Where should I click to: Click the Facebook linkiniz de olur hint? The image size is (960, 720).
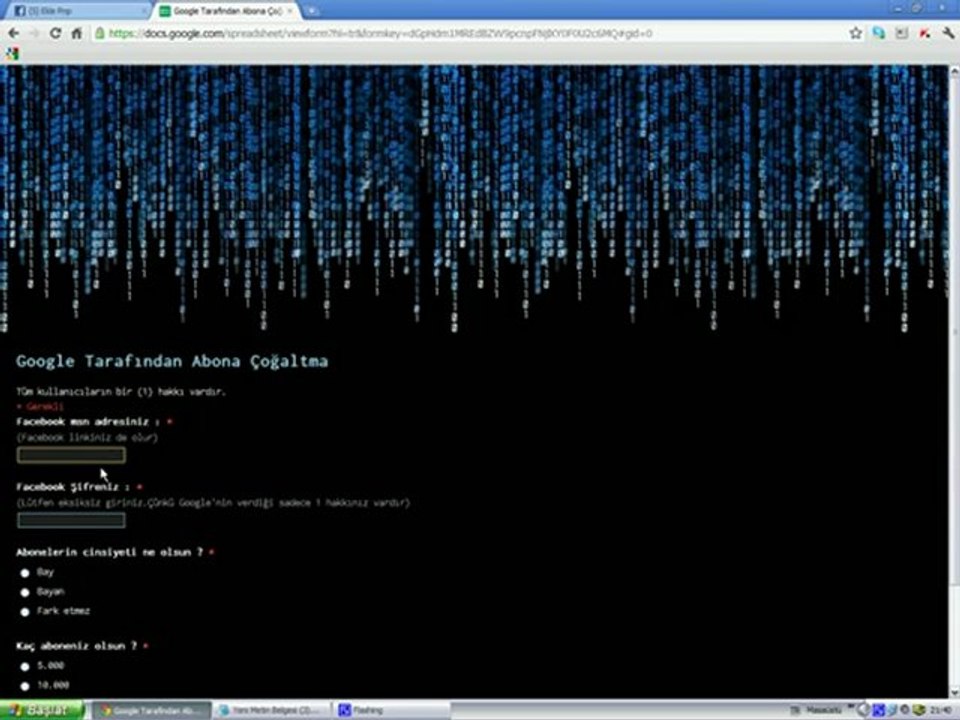(87, 438)
